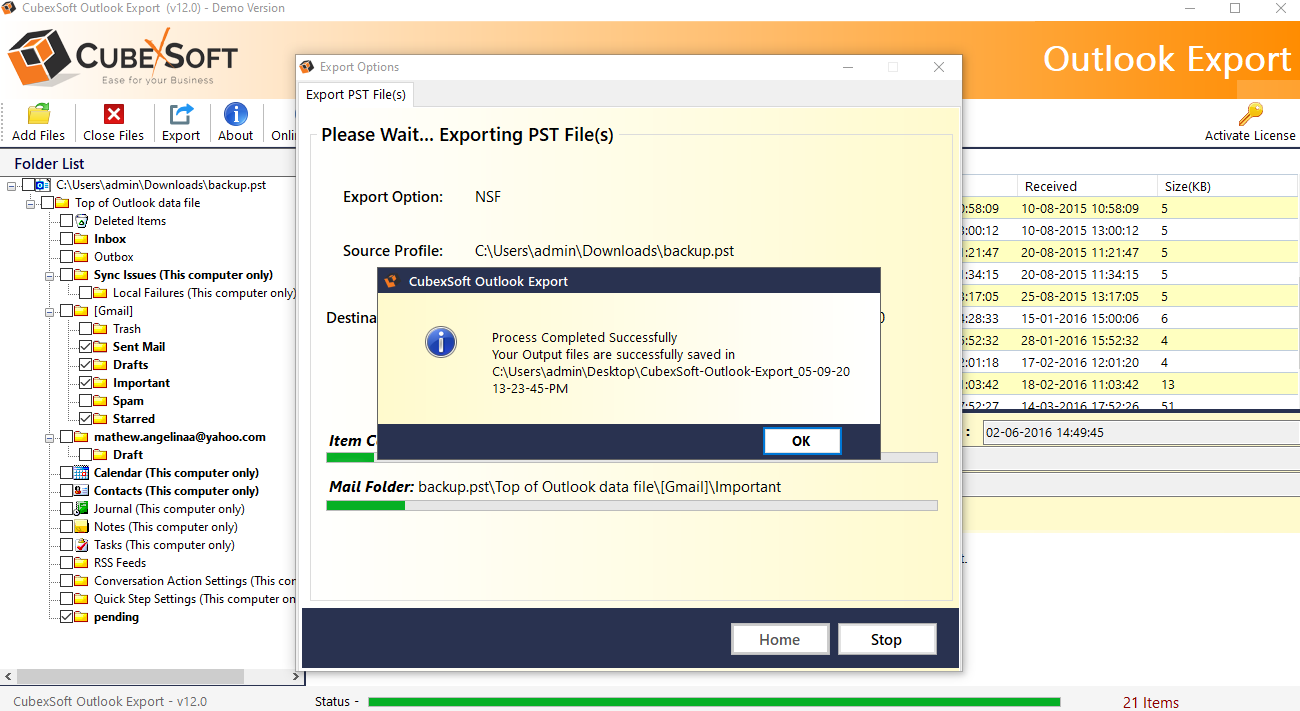Viewport: 1300px width, 711px height.
Task: Click the Received column header
Action: click(x=1088, y=186)
